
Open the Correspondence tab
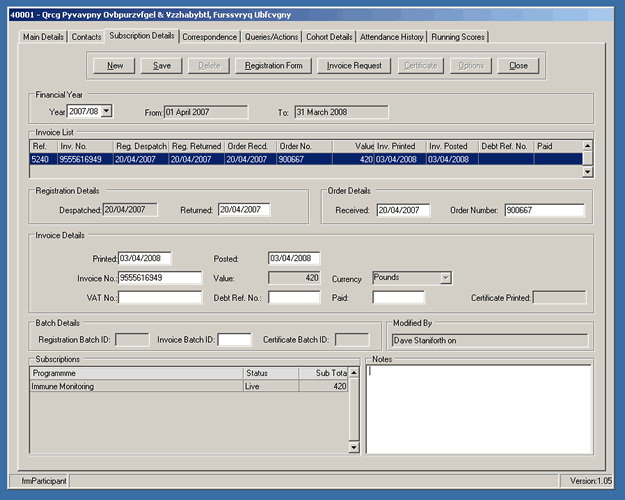pos(210,37)
